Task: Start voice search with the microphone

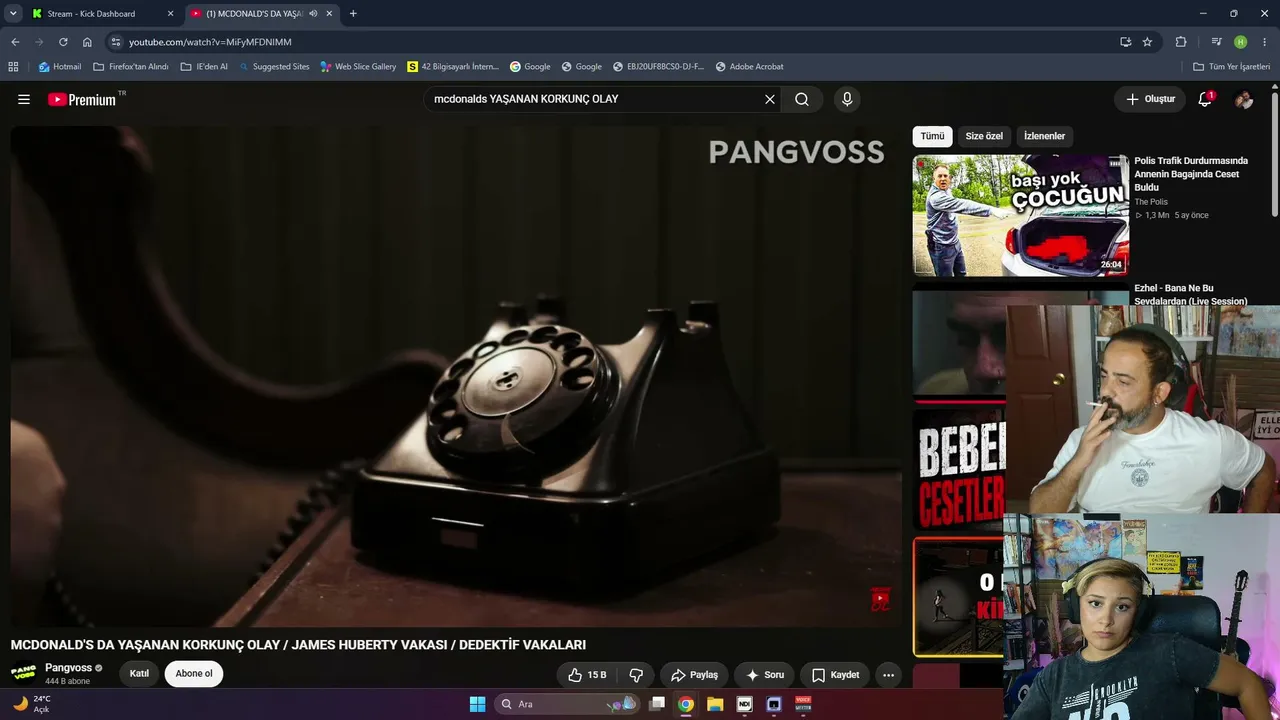Action: [x=847, y=99]
